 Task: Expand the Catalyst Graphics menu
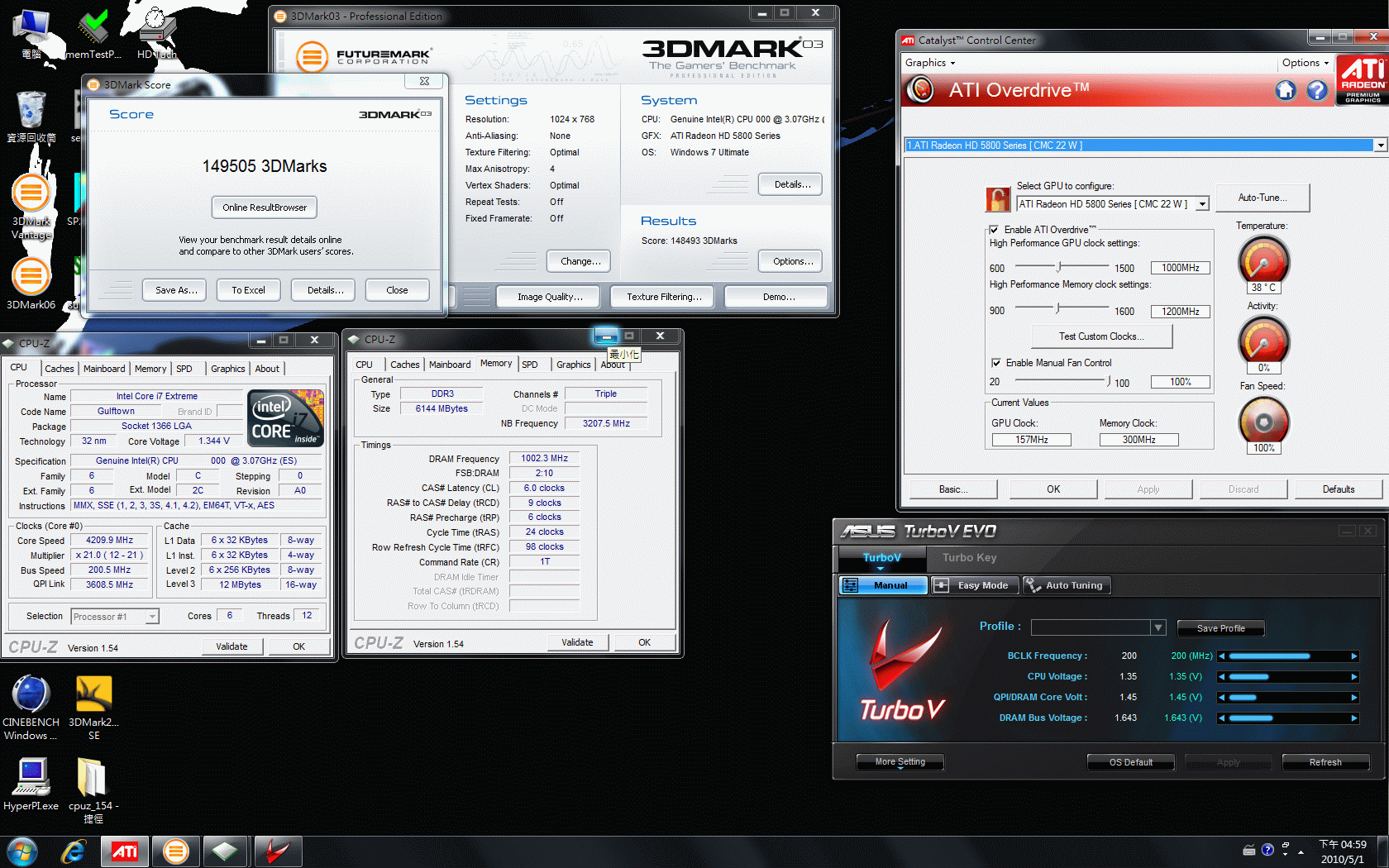tap(930, 63)
